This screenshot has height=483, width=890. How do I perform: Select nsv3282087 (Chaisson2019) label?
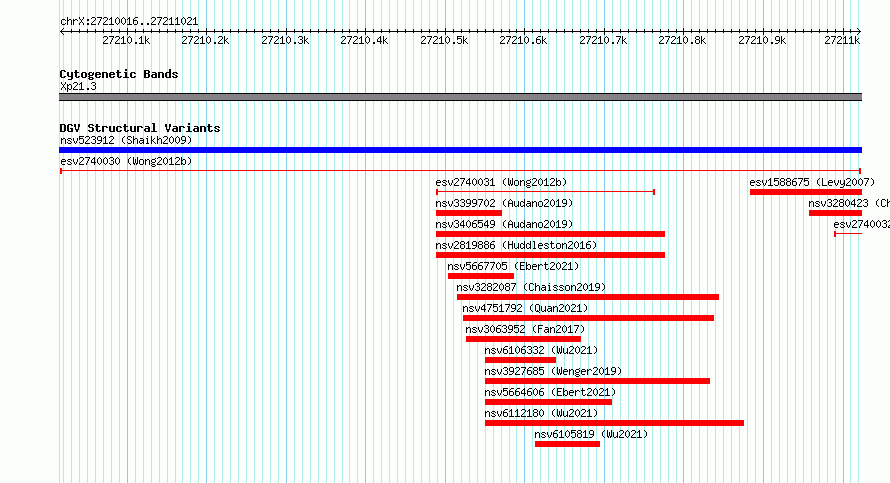pyautogui.click(x=531, y=287)
